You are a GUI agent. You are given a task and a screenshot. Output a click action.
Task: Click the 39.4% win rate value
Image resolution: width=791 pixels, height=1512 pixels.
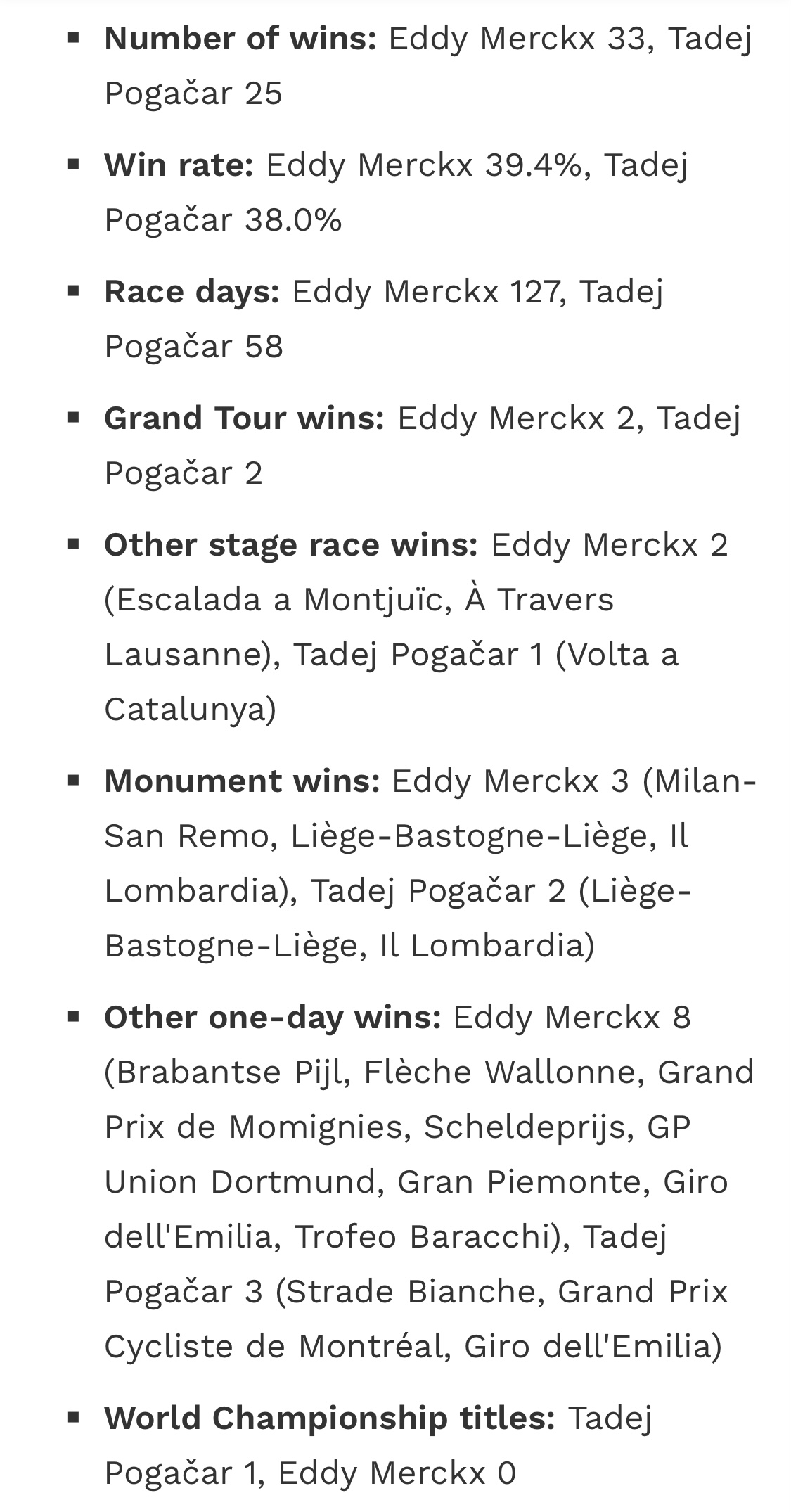533,165
